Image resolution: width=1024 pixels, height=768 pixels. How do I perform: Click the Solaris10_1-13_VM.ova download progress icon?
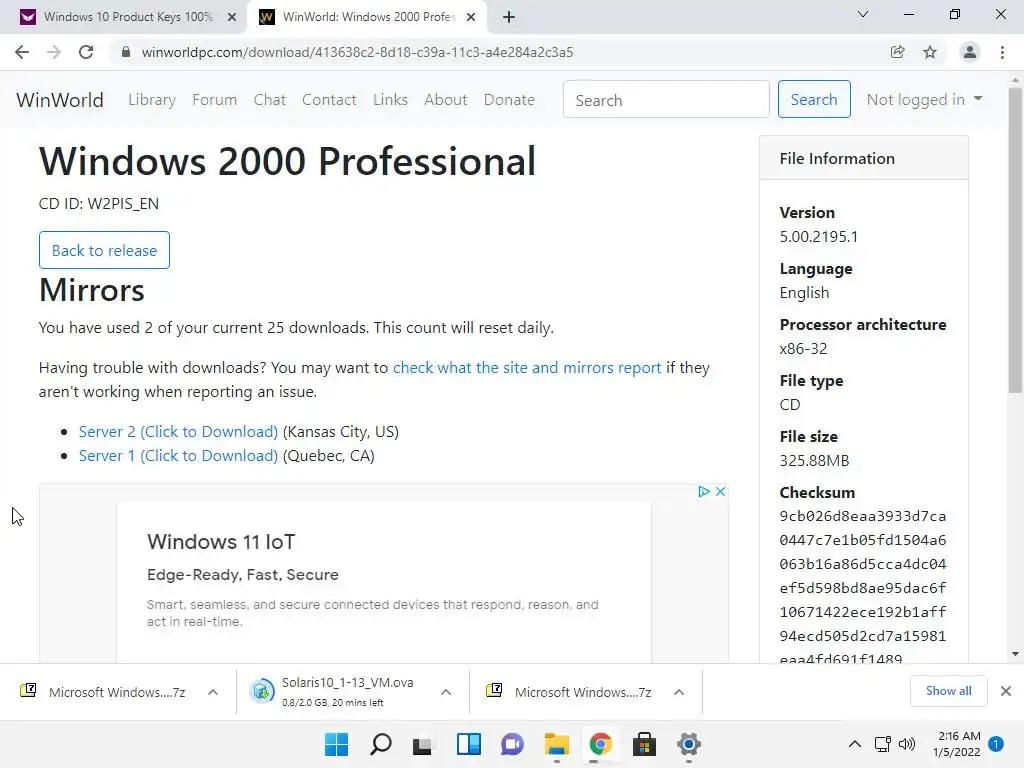[x=263, y=691]
